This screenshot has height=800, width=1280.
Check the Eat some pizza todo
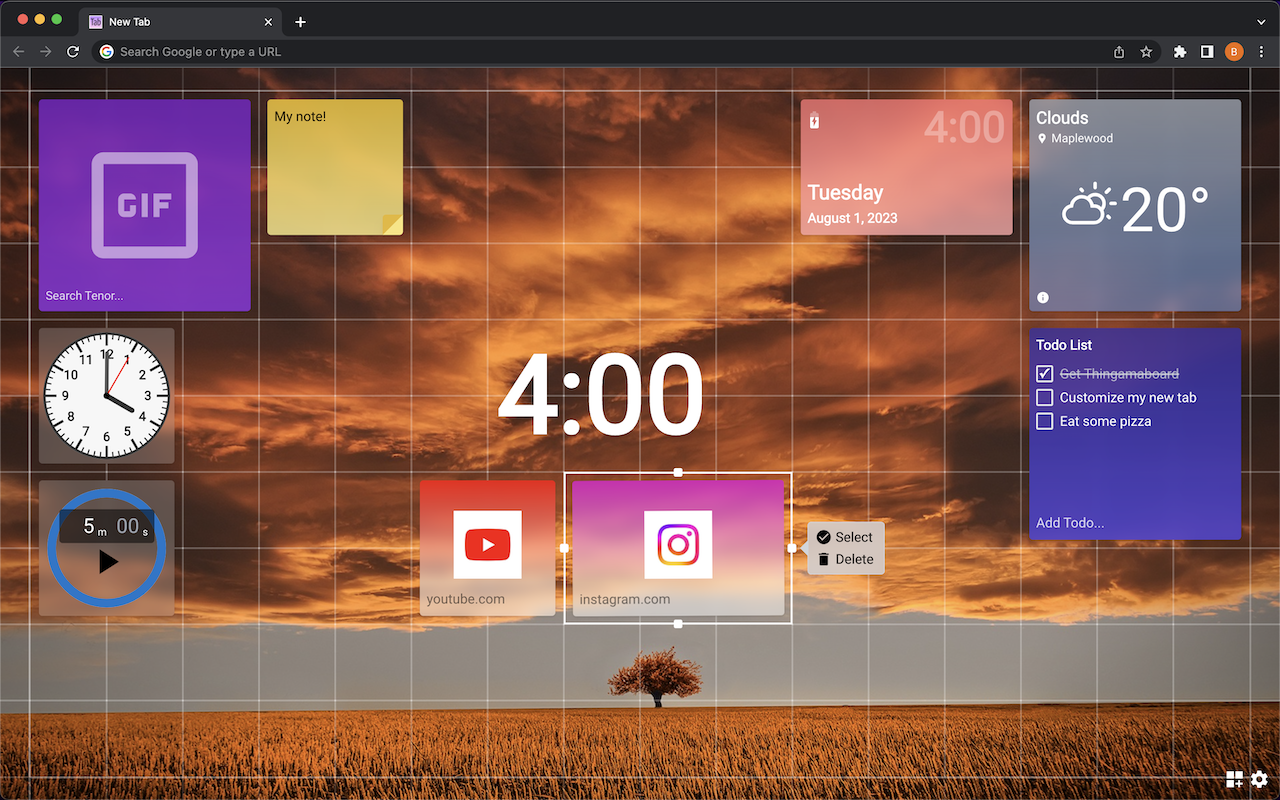coord(1045,422)
